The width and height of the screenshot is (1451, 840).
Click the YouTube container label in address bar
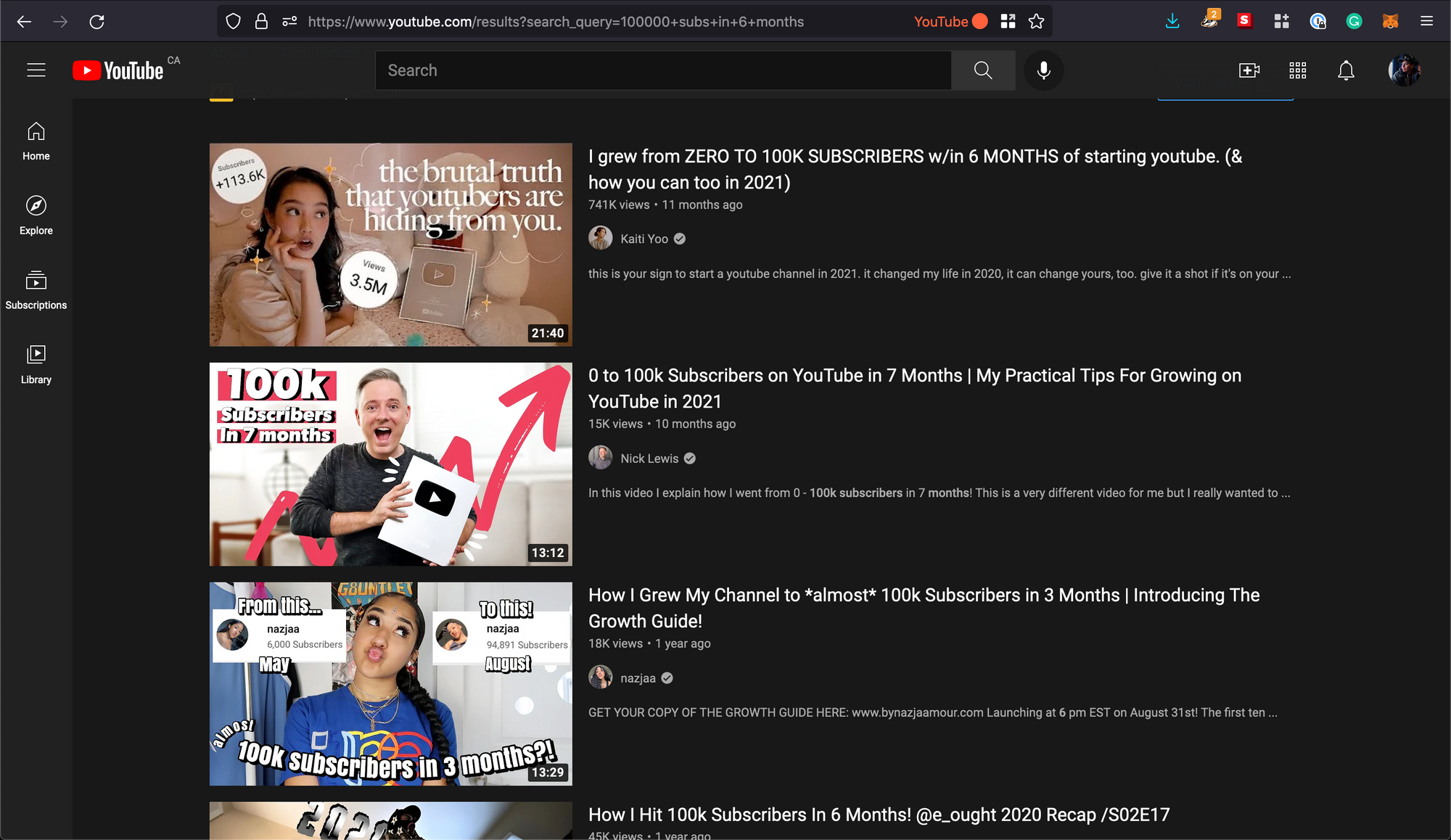pos(950,22)
